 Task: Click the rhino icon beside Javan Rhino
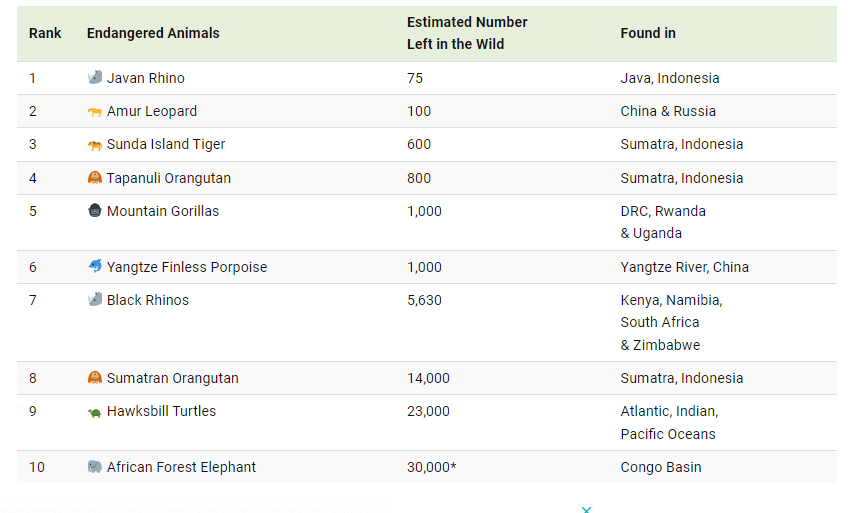point(95,78)
